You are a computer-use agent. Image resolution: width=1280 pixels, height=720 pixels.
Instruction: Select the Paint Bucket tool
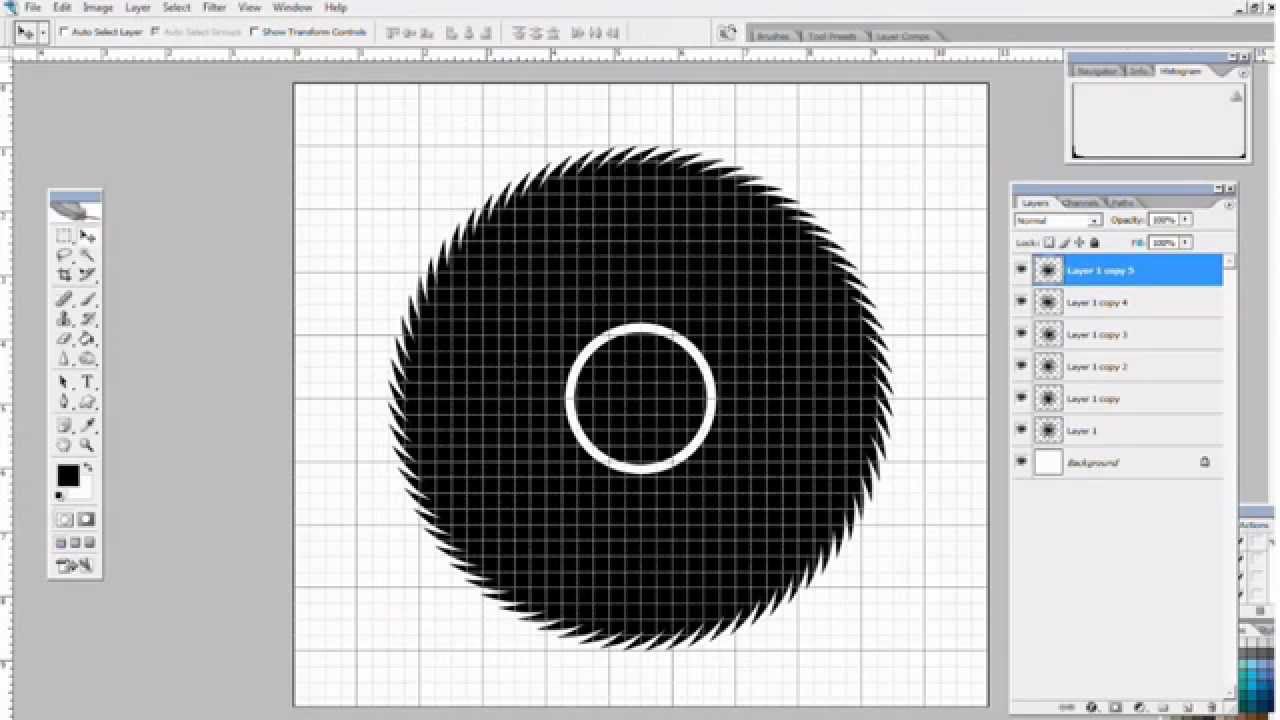tap(88, 339)
